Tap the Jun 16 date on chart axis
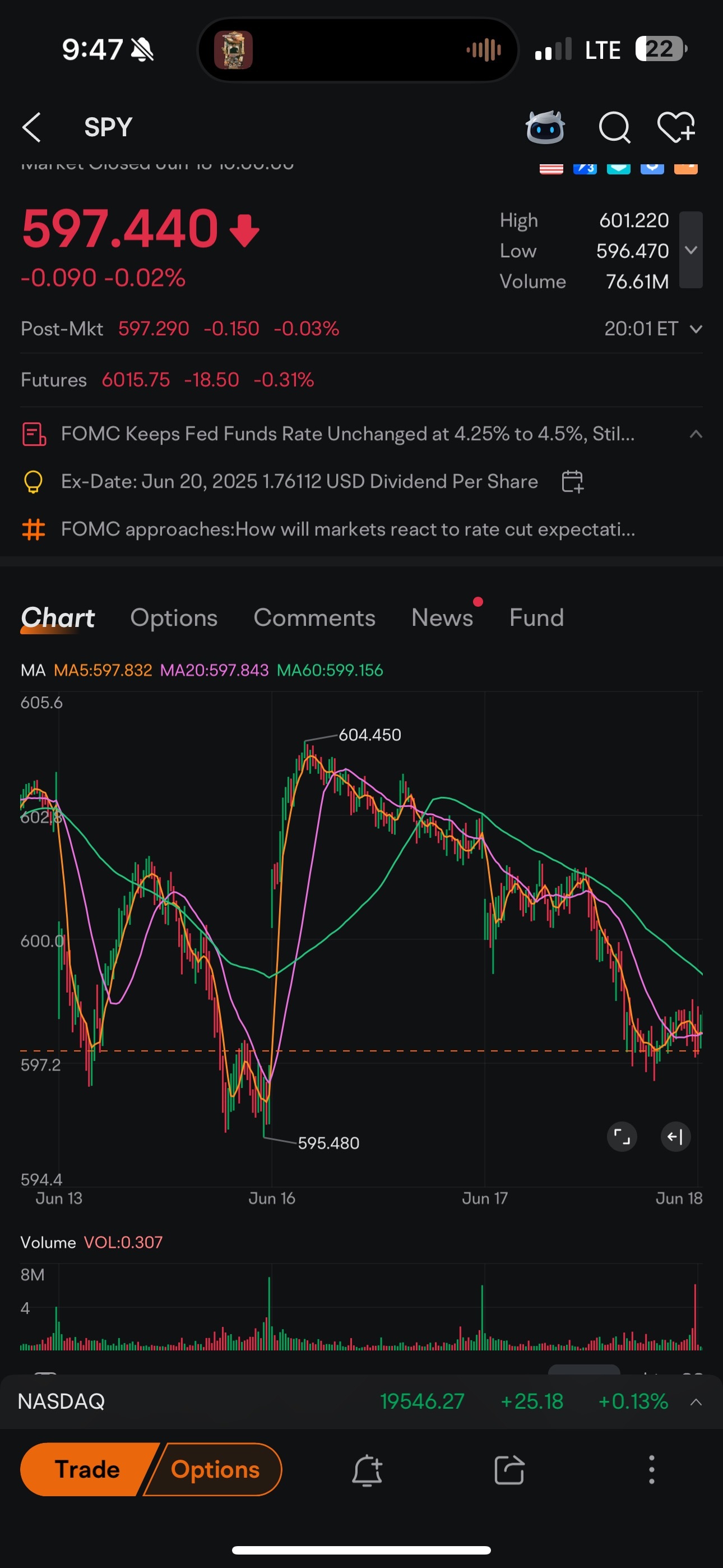 tap(271, 1198)
